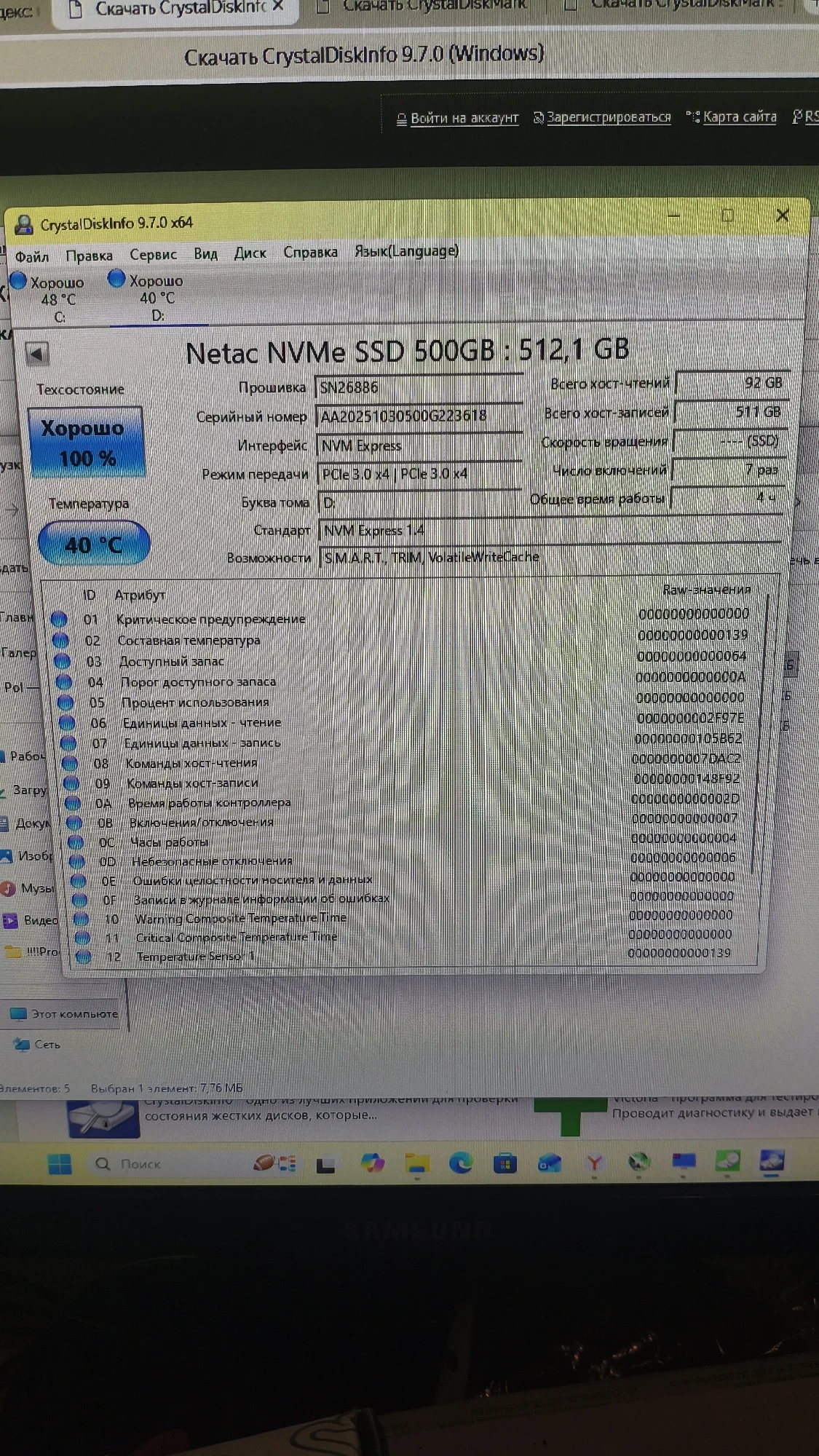Open Этот компьютер in Explorer sidebar

coord(64,1013)
